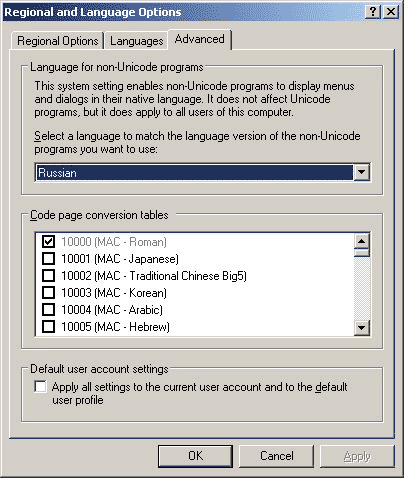Screen dimensions: 404x478
Task: Check the 10004 (MAC - Arabic) box
Action: coord(48,309)
